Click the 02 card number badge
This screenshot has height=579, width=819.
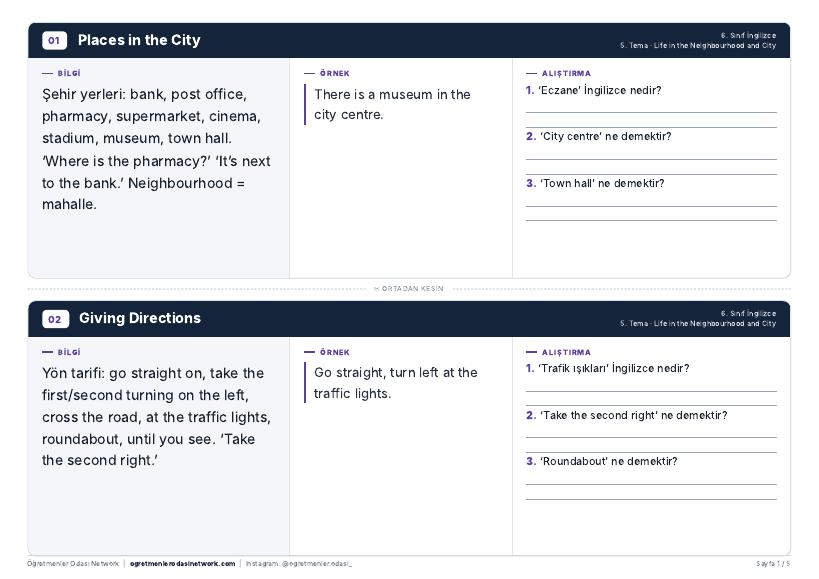pyautogui.click(x=55, y=319)
